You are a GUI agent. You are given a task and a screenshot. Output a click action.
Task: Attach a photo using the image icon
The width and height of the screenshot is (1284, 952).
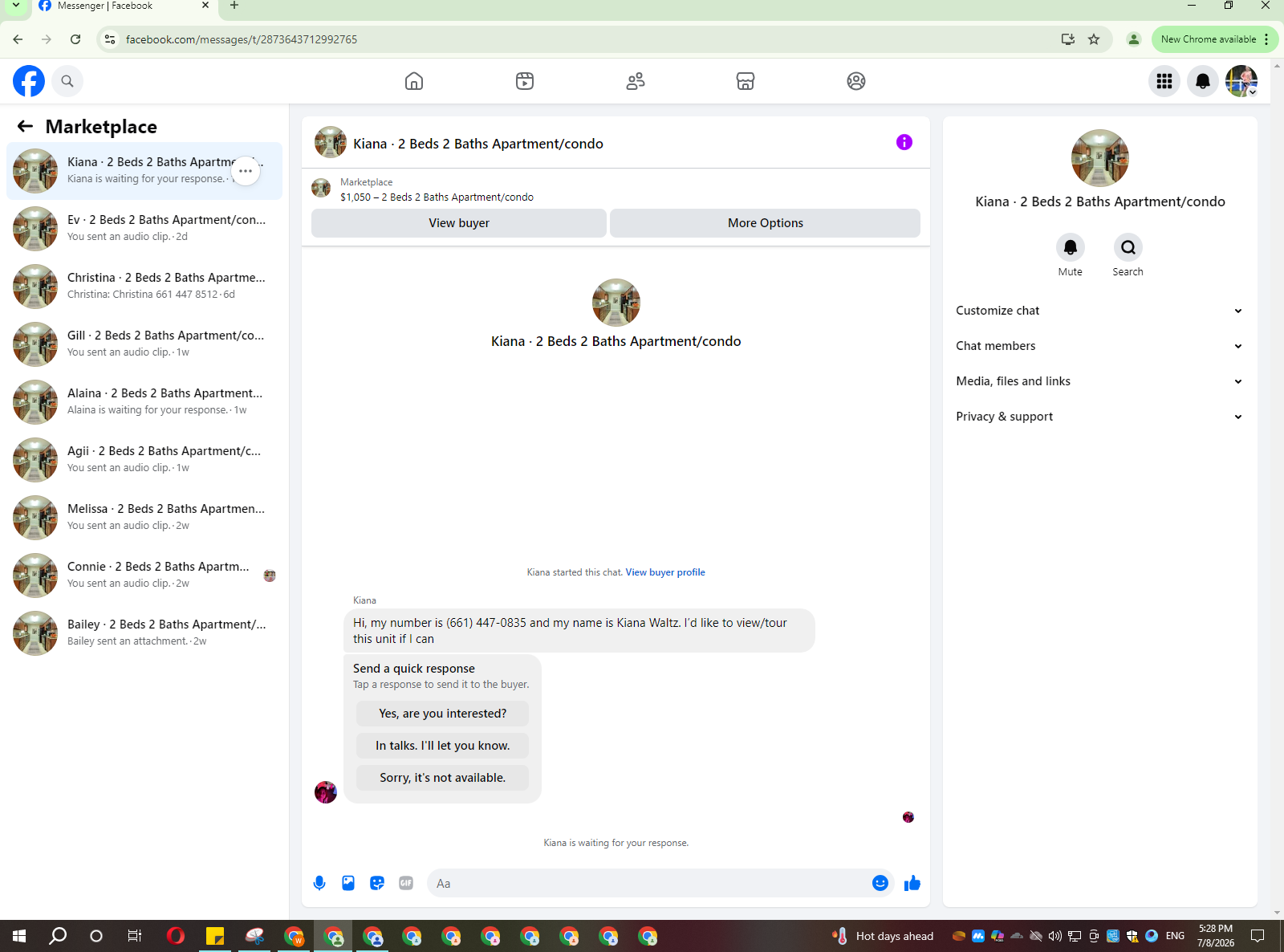tap(348, 883)
